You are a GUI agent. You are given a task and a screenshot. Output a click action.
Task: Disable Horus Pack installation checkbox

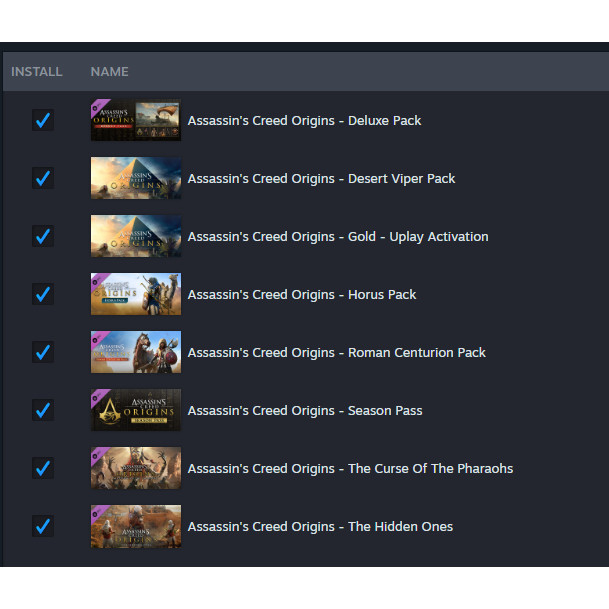click(43, 294)
